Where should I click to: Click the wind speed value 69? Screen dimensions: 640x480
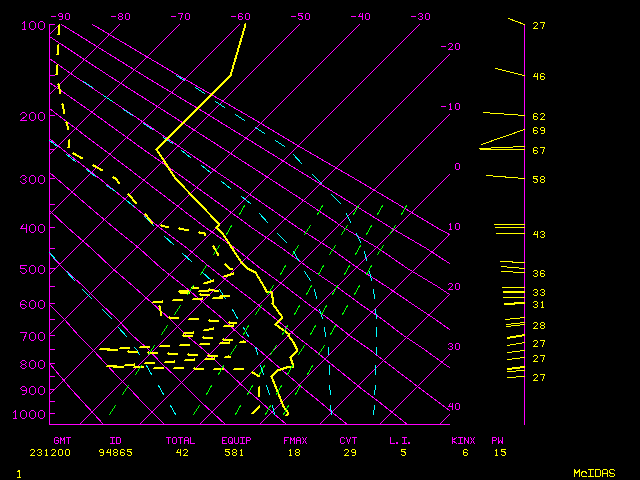538,131
